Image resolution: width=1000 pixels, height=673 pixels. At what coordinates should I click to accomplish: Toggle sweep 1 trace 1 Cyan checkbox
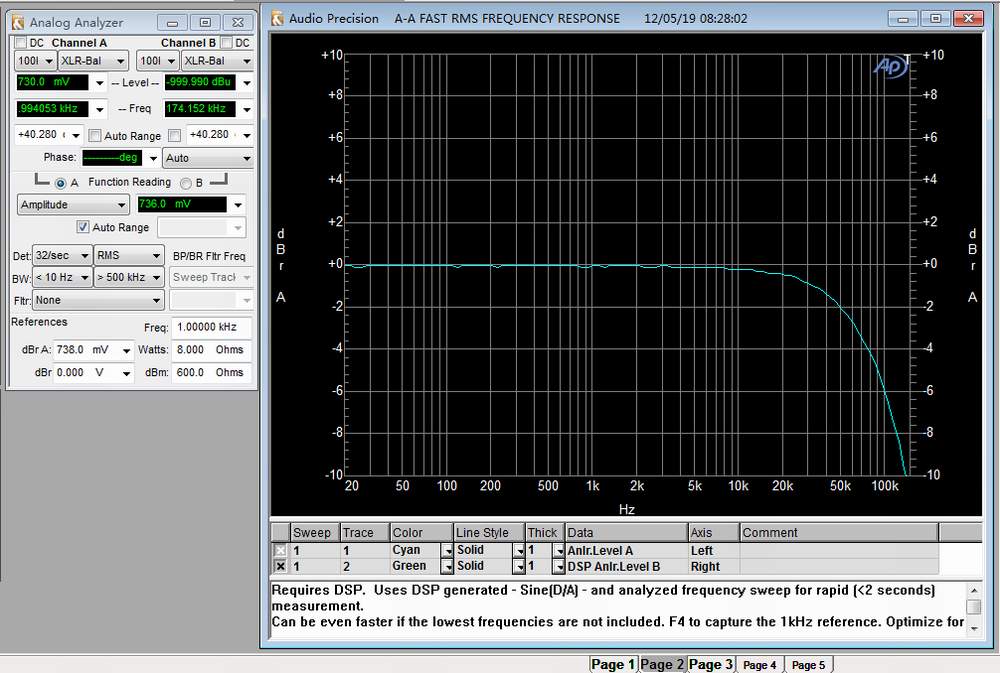(280, 550)
